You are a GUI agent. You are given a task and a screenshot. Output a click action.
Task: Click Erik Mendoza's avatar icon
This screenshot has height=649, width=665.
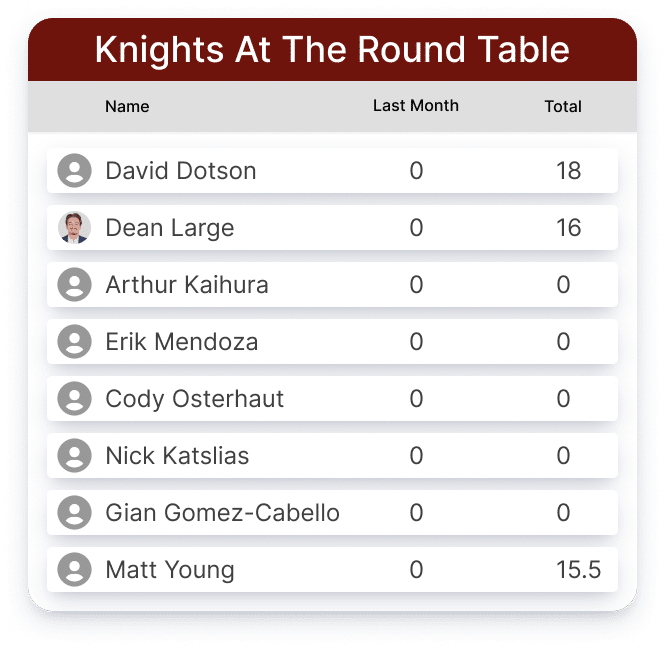tap(74, 341)
